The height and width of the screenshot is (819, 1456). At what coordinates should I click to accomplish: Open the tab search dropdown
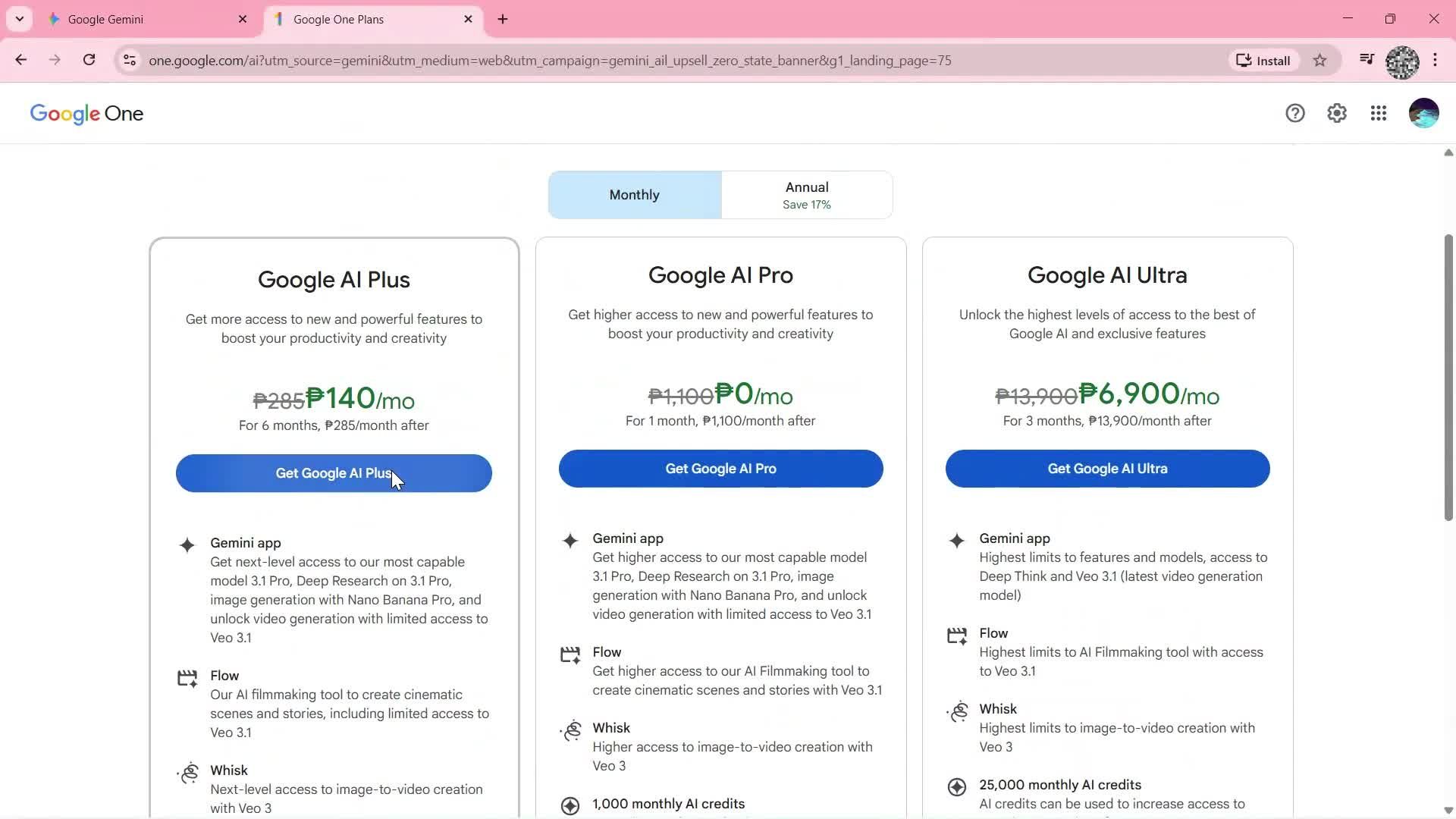[20, 19]
